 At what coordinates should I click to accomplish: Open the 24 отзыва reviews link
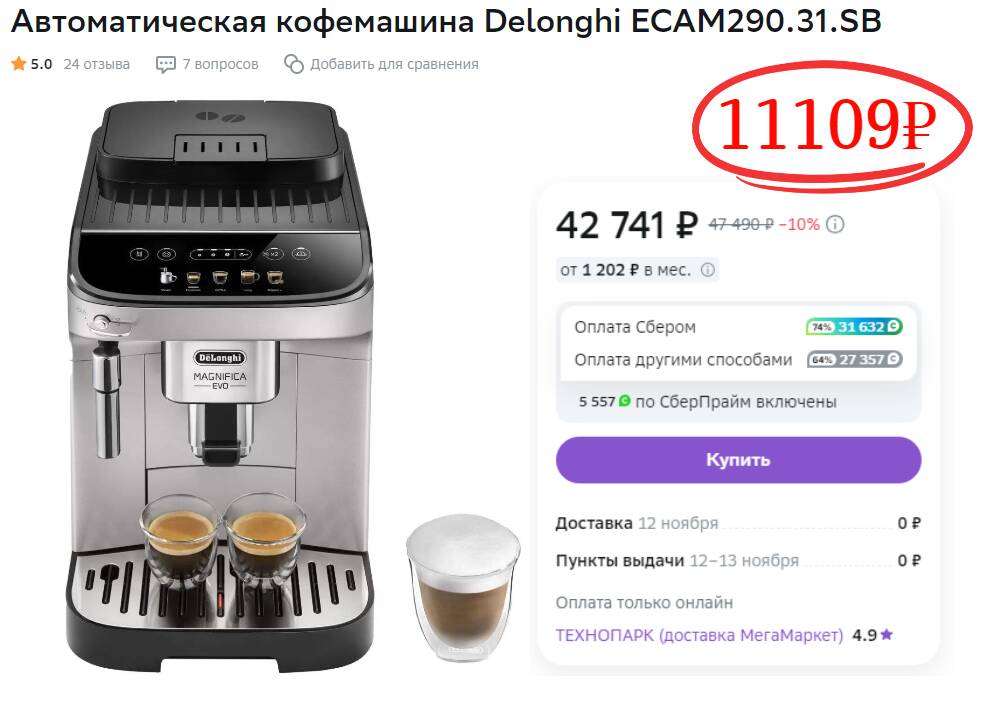coord(97,64)
